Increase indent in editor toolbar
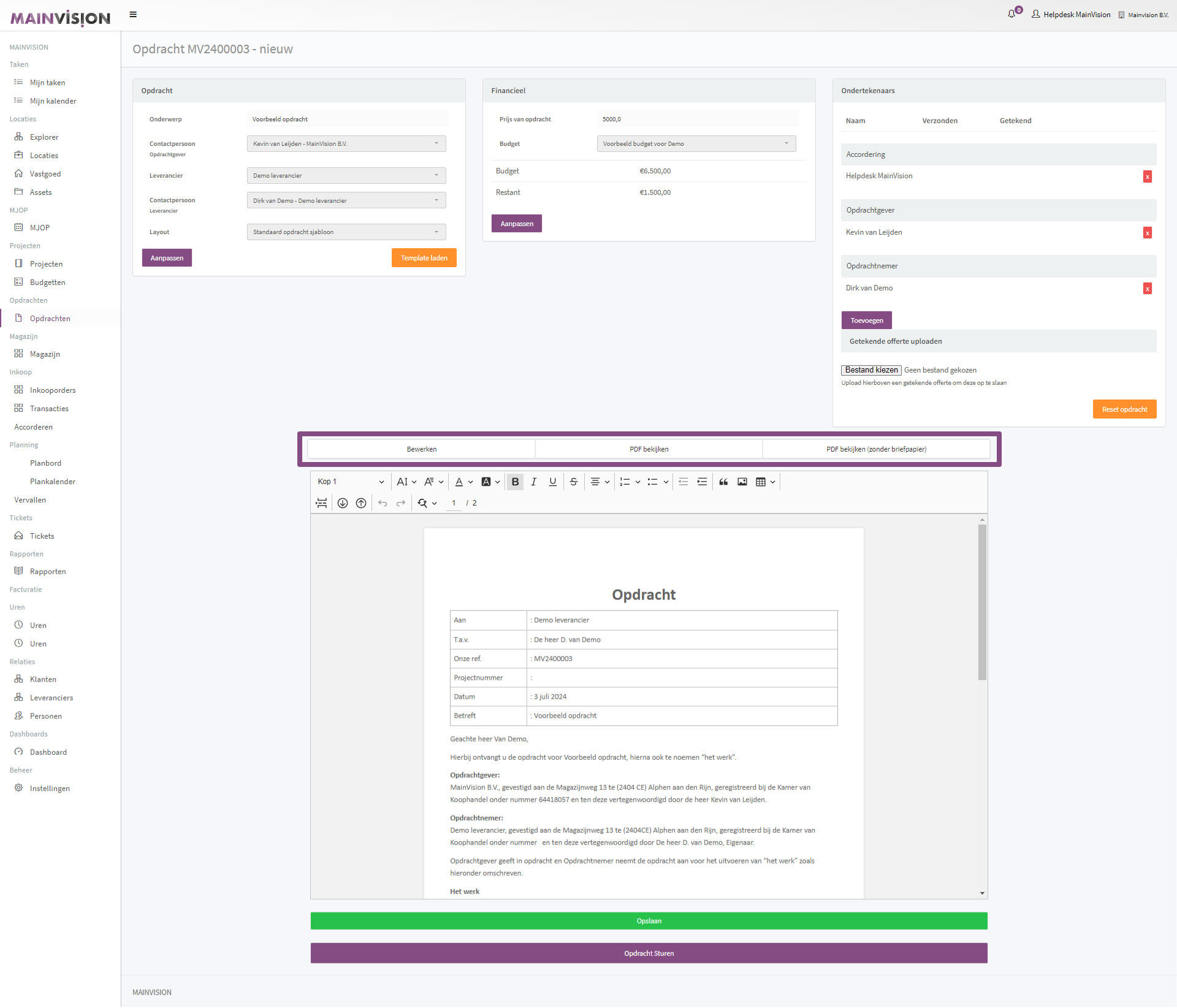The image size is (1177, 1008). tap(702, 482)
